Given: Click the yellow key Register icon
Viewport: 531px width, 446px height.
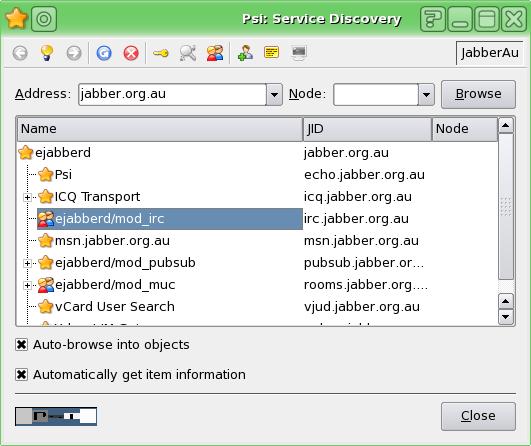Looking at the screenshot, I should pyautogui.click(x=161, y=53).
